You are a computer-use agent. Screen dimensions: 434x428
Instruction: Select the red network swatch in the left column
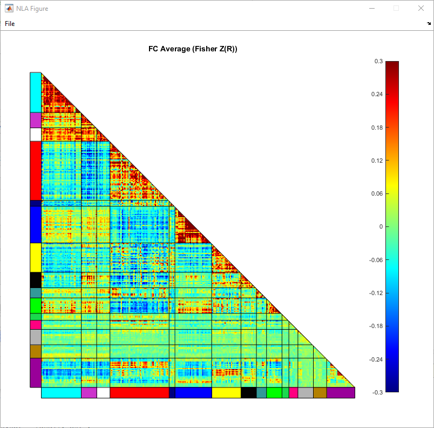coord(36,171)
